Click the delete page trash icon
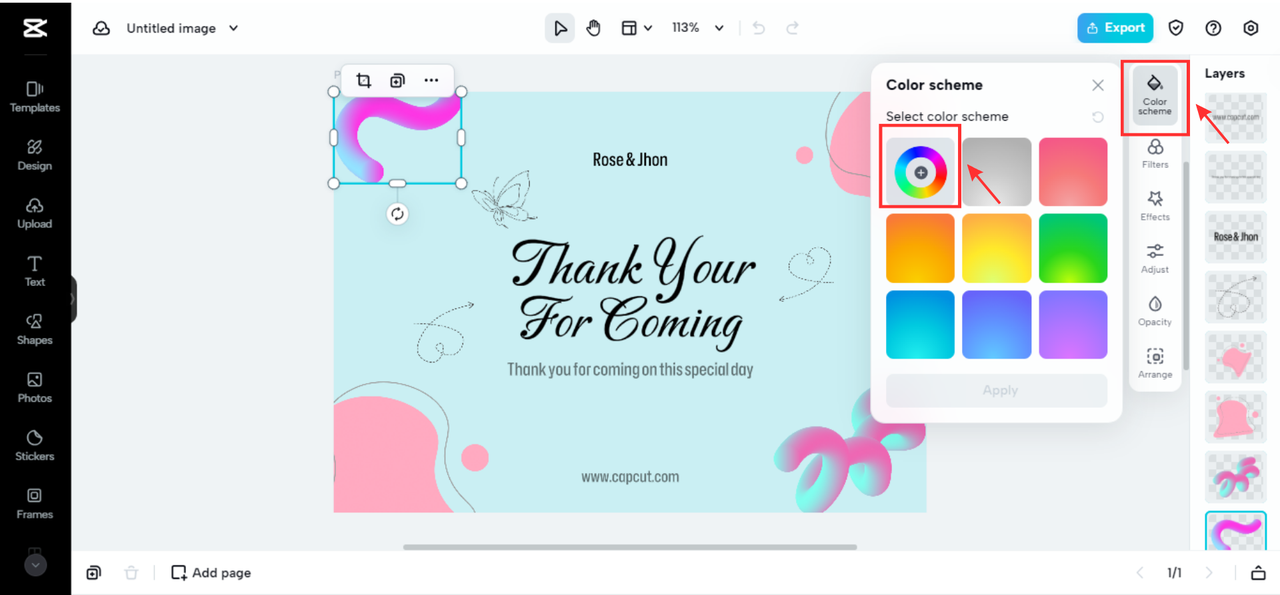This screenshot has height=595, width=1280. coord(131,573)
